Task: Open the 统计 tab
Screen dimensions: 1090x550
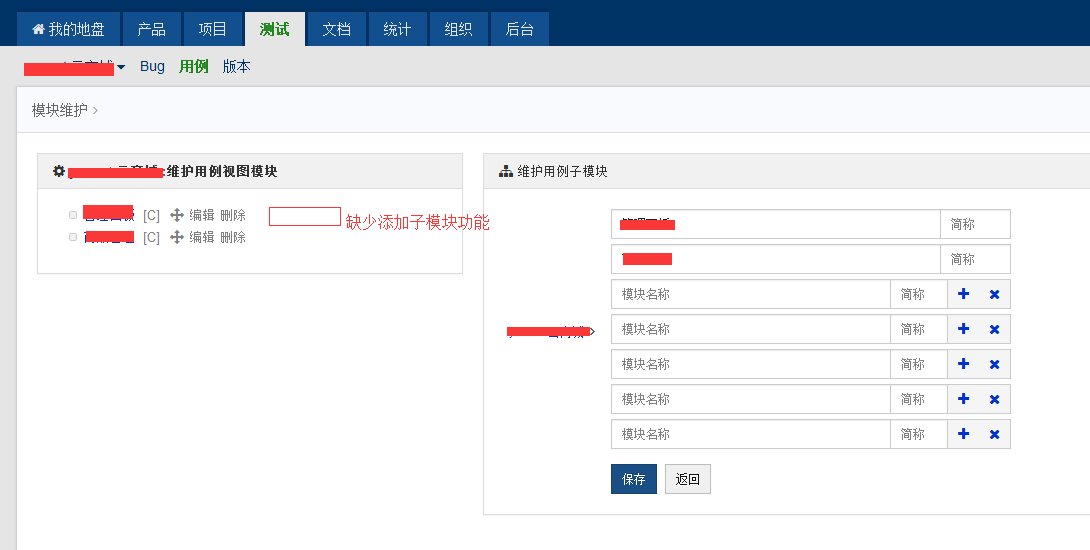Action: pyautogui.click(x=397, y=29)
